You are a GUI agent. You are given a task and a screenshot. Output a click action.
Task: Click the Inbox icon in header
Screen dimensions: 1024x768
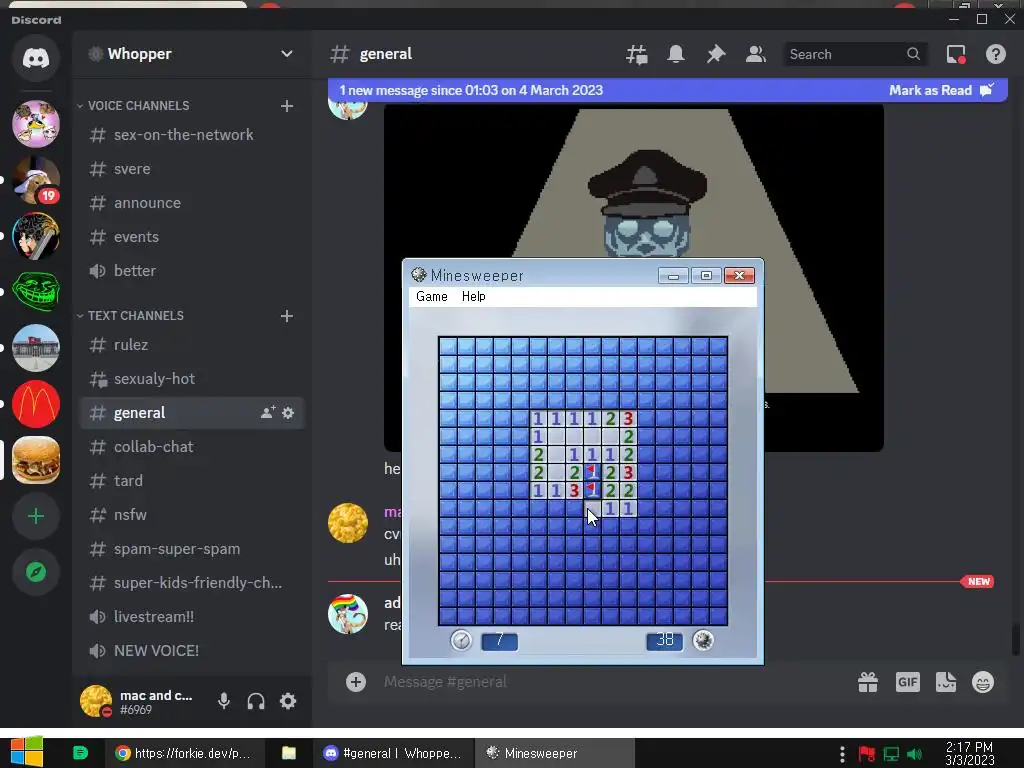(956, 54)
